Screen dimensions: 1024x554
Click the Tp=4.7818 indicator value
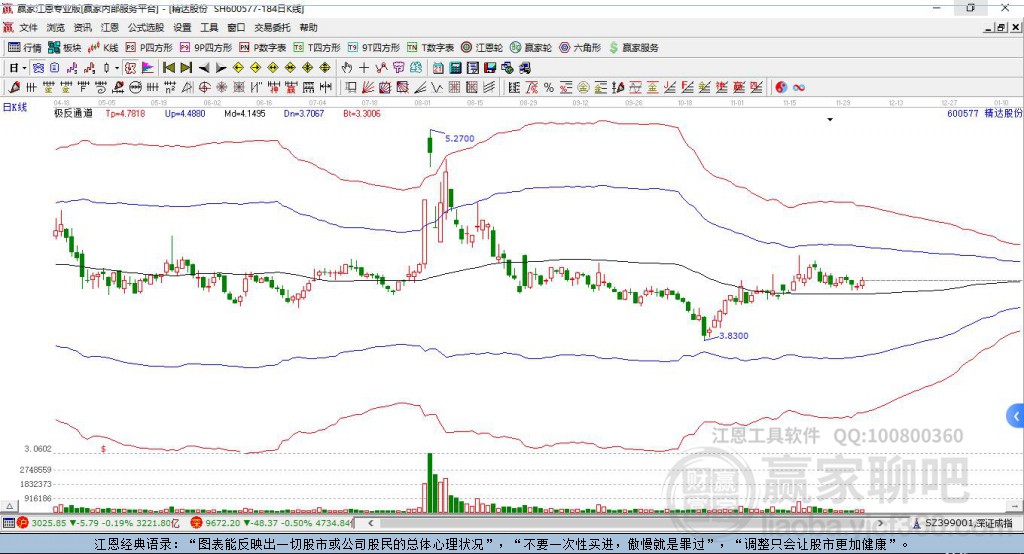pos(125,113)
